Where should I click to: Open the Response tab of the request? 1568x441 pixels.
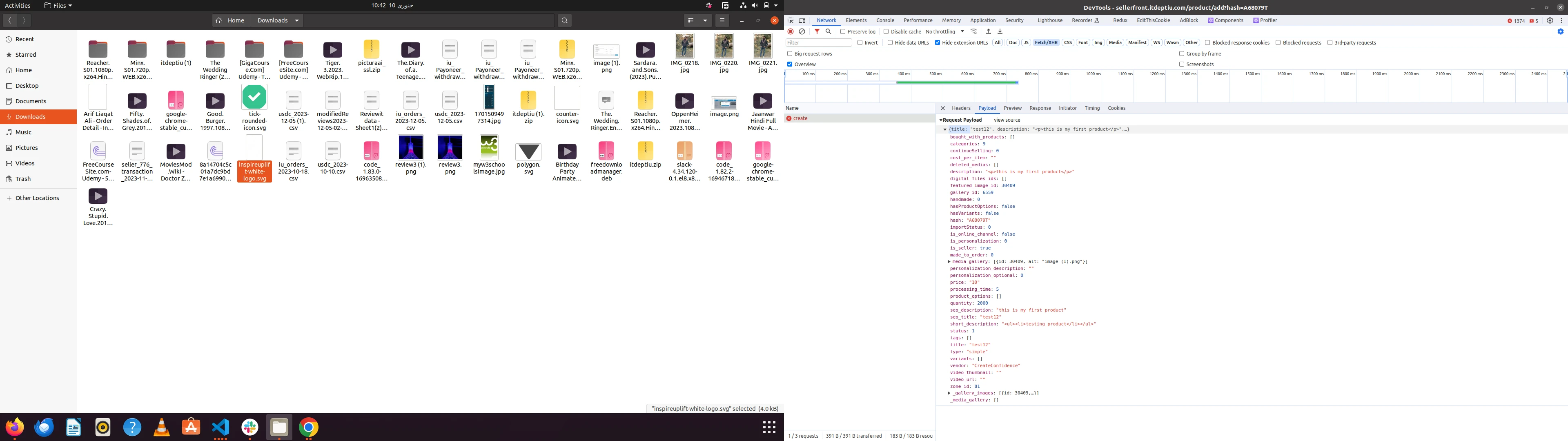(1040, 109)
